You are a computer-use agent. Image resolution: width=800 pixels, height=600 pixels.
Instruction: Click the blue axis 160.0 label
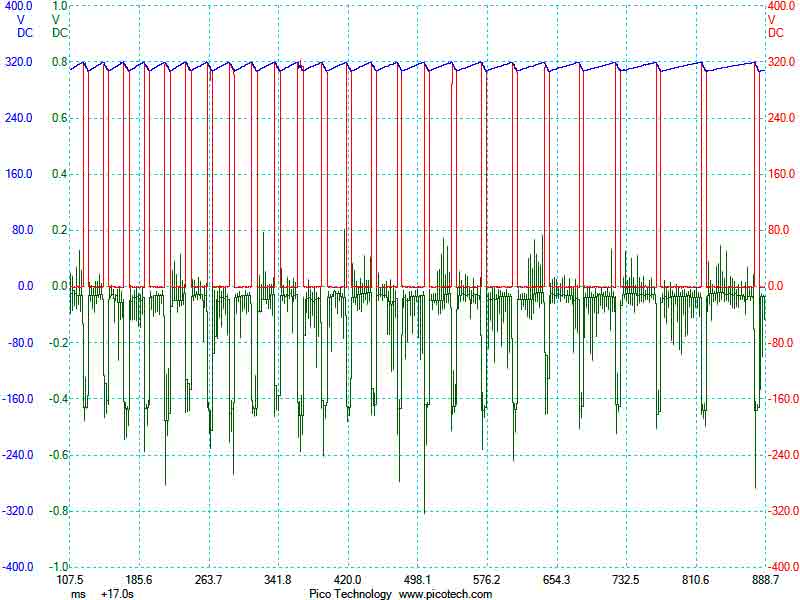pyautogui.click(x=18, y=174)
